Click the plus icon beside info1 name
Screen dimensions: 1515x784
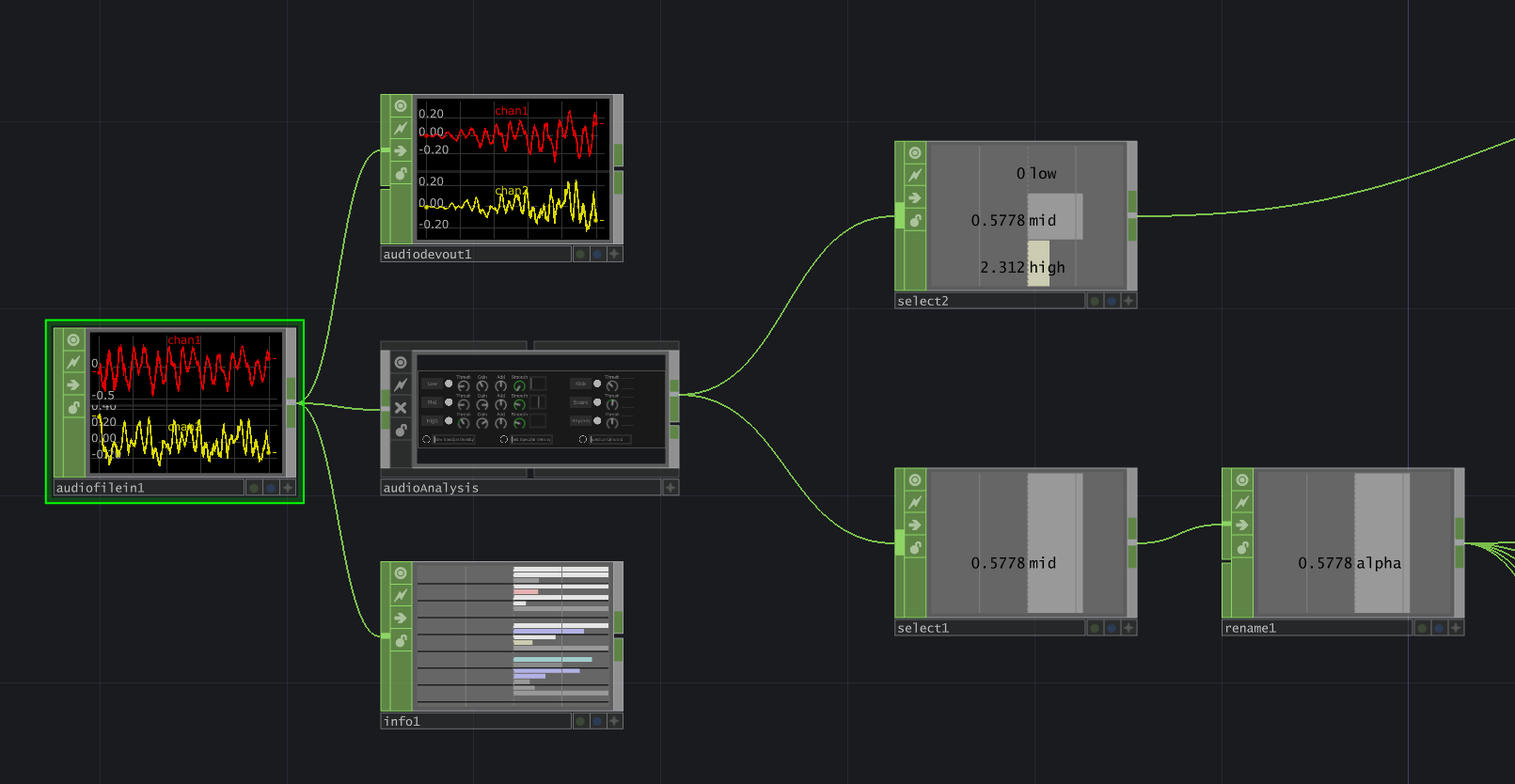pyautogui.click(x=614, y=721)
